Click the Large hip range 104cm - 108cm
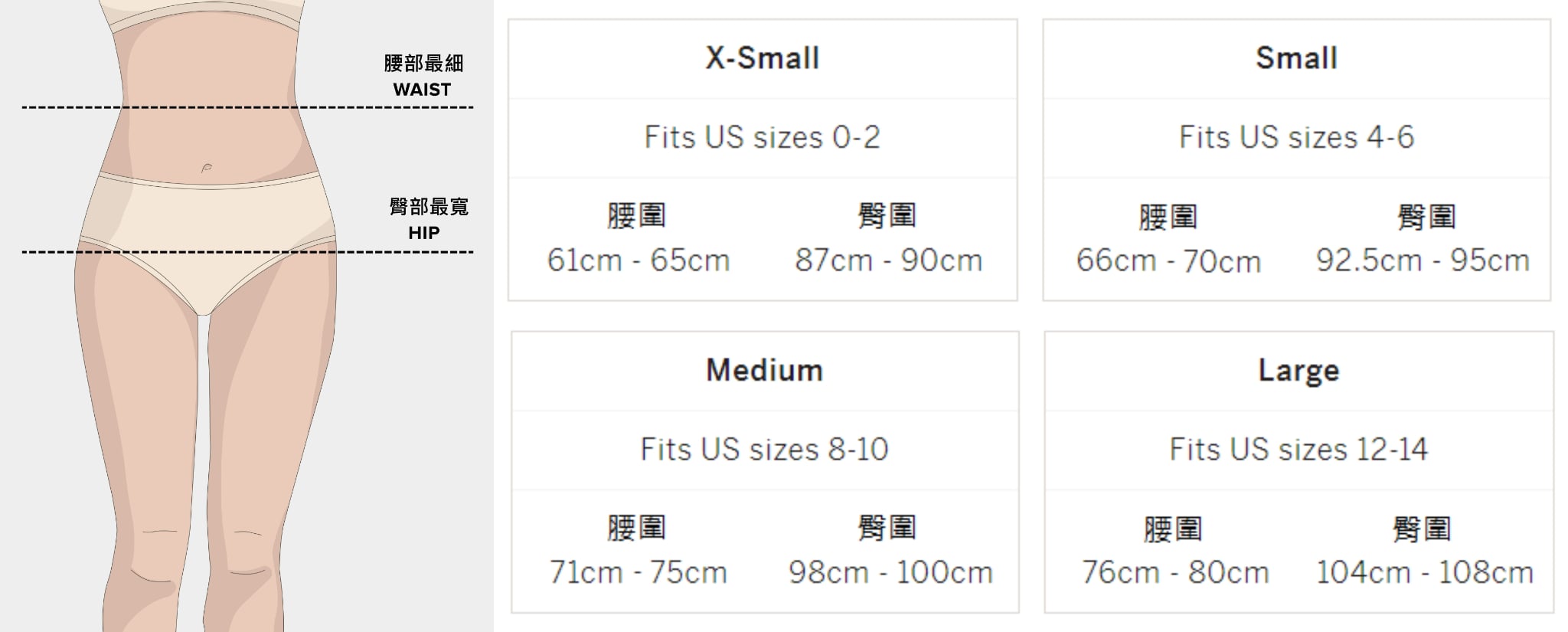This screenshot has width=1568, height=632. coord(1424,573)
